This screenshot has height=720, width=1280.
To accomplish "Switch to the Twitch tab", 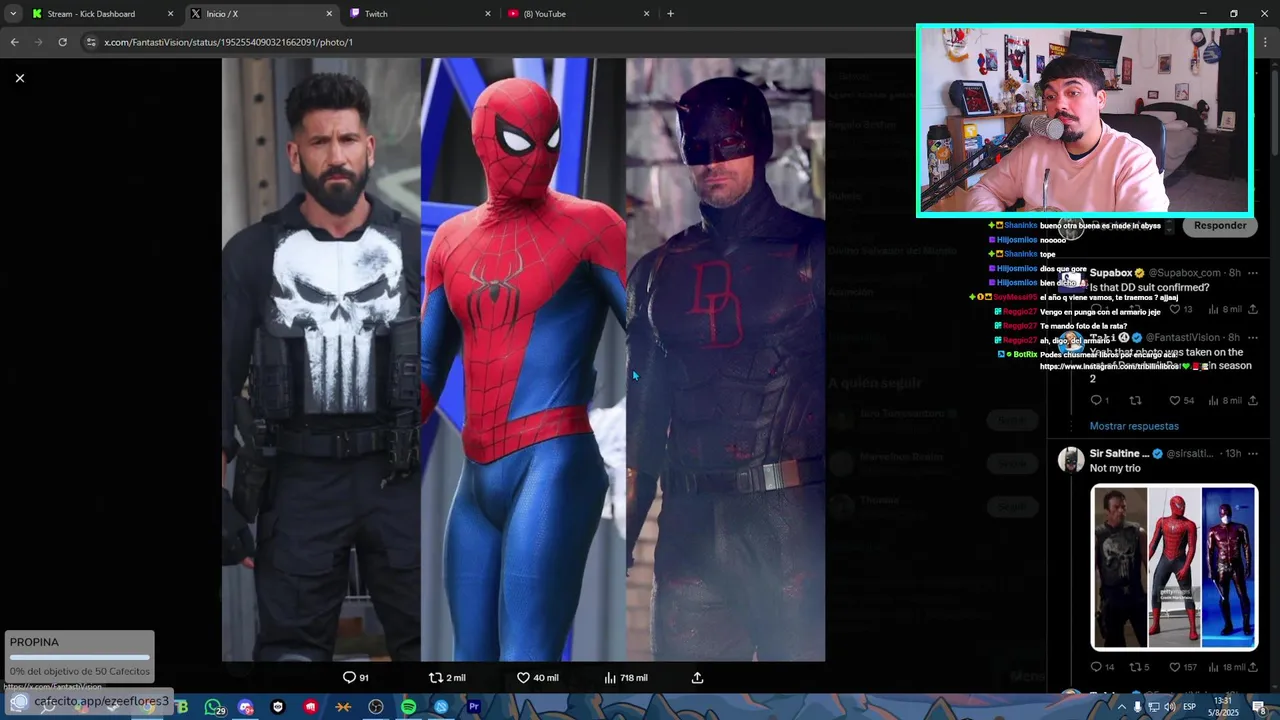I will pos(420,14).
